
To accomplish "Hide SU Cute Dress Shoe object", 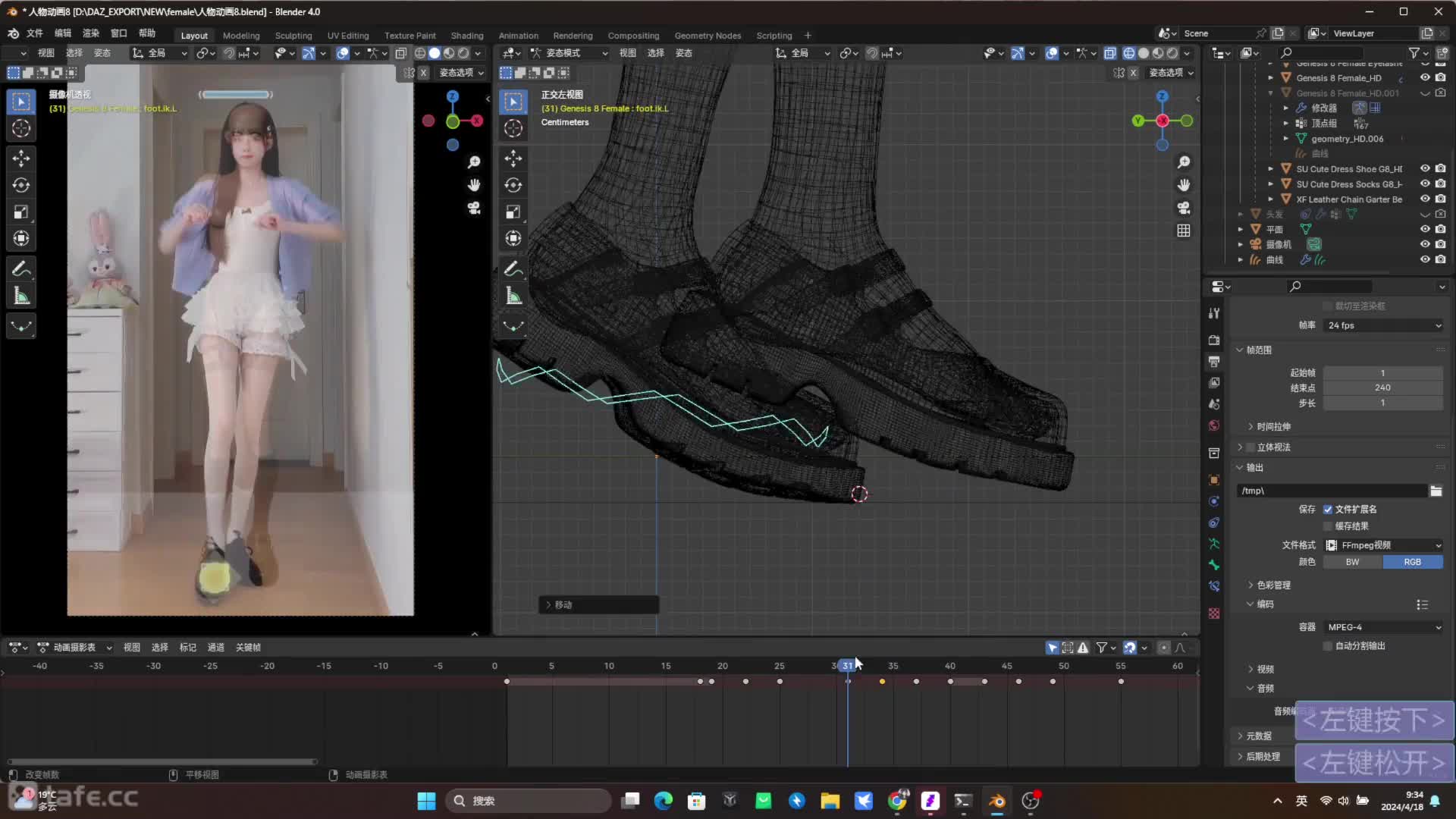I will point(1425,168).
